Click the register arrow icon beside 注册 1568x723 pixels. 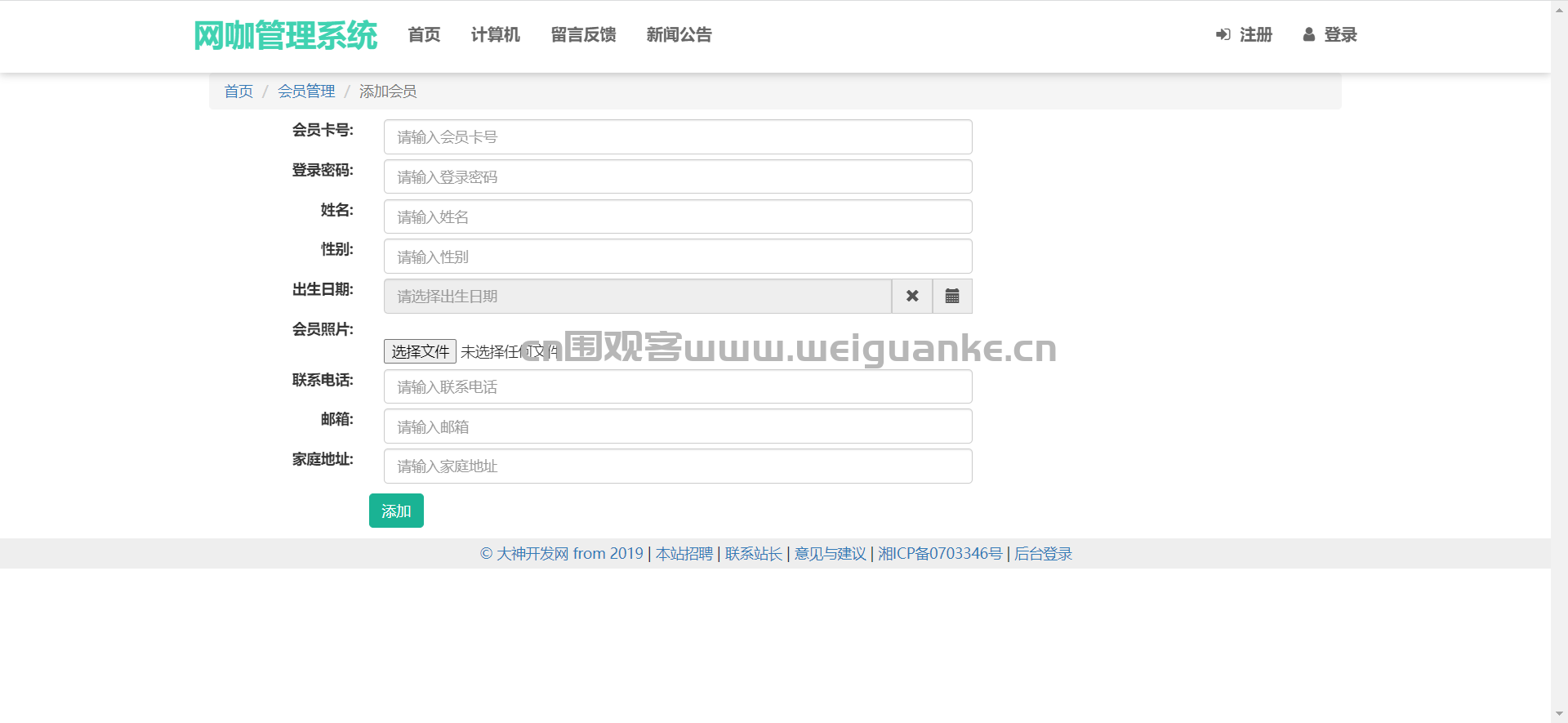1223,34
